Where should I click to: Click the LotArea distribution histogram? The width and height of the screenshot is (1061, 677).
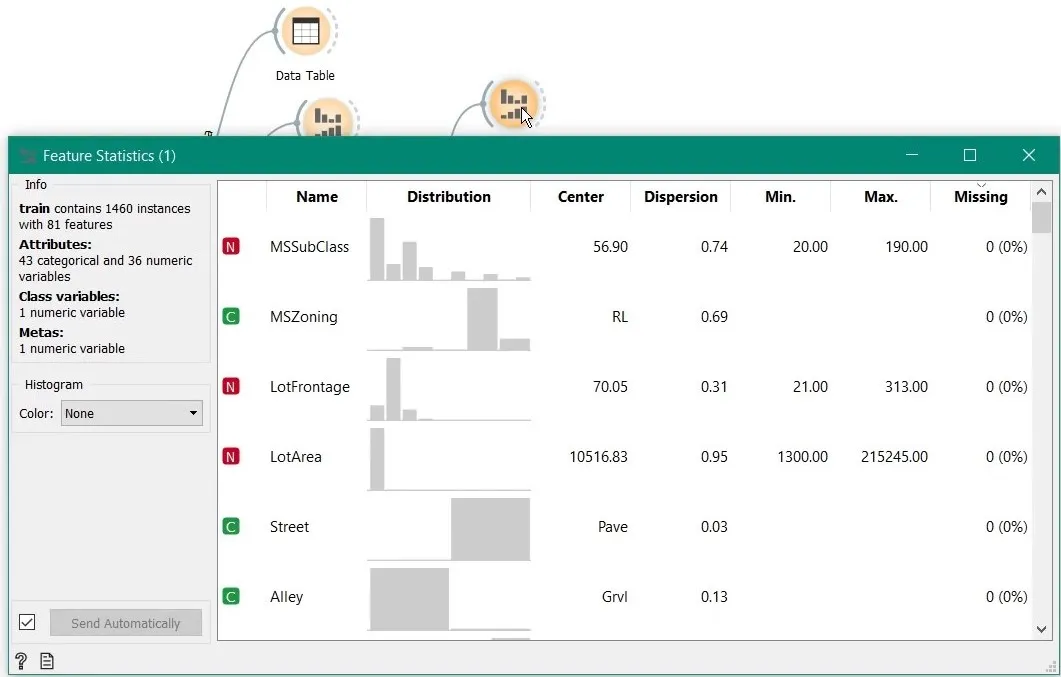pos(449,458)
